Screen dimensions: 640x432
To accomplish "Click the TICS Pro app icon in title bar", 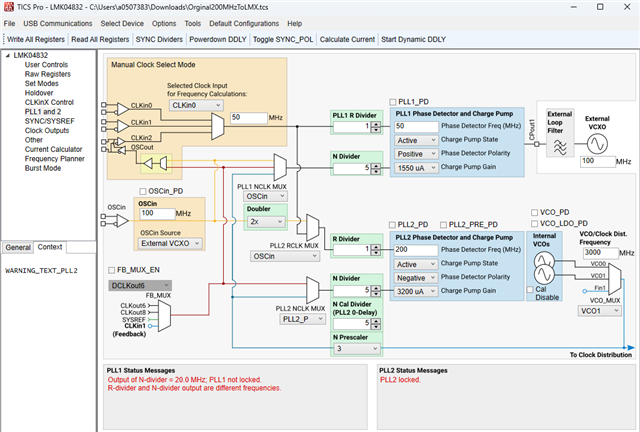I will pos(9,7).
